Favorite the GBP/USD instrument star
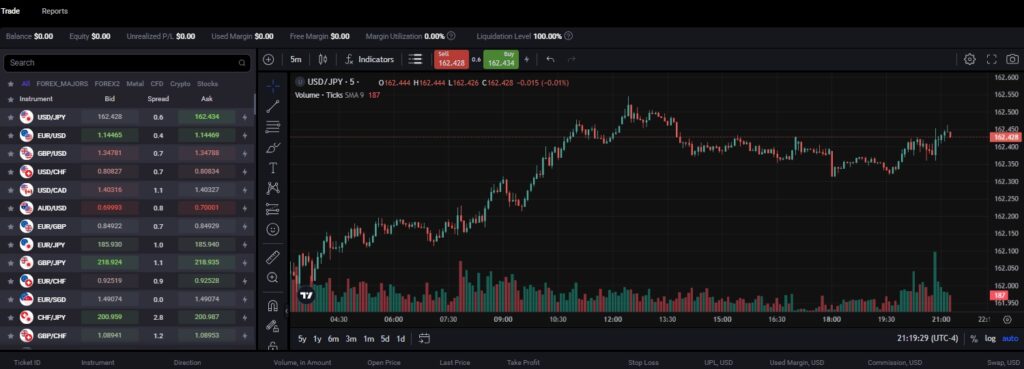Image resolution: width=1024 pixels, height=369 pixels. 10,153
